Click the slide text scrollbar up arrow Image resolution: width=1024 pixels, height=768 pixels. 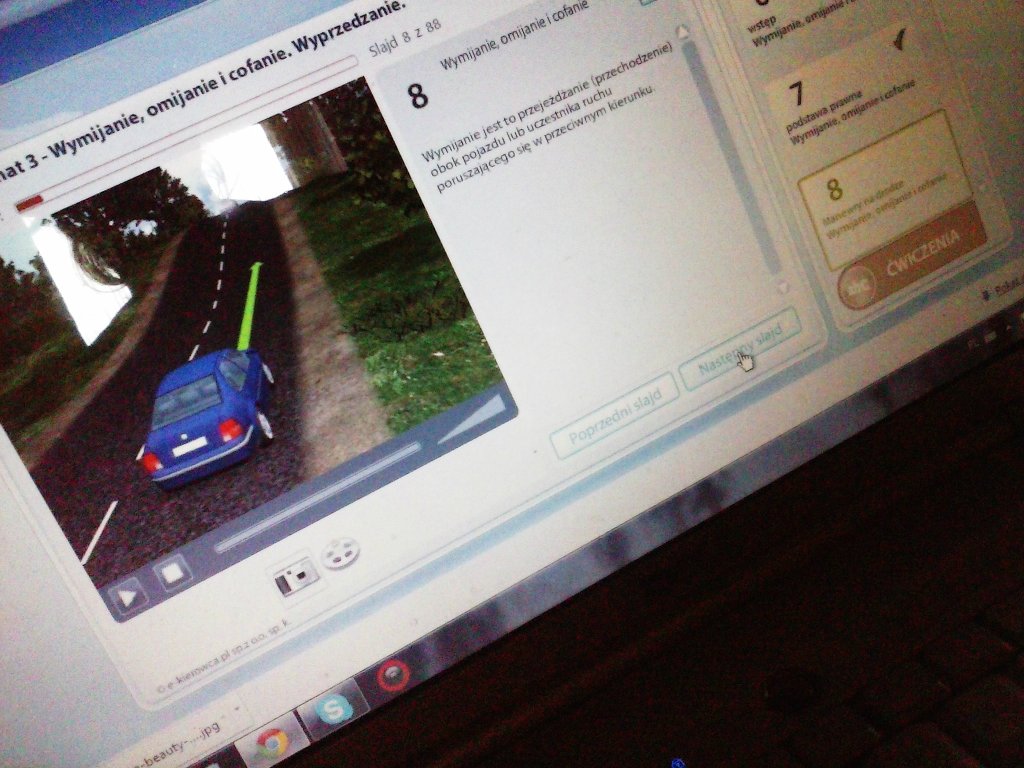click(x=681, y=31)
